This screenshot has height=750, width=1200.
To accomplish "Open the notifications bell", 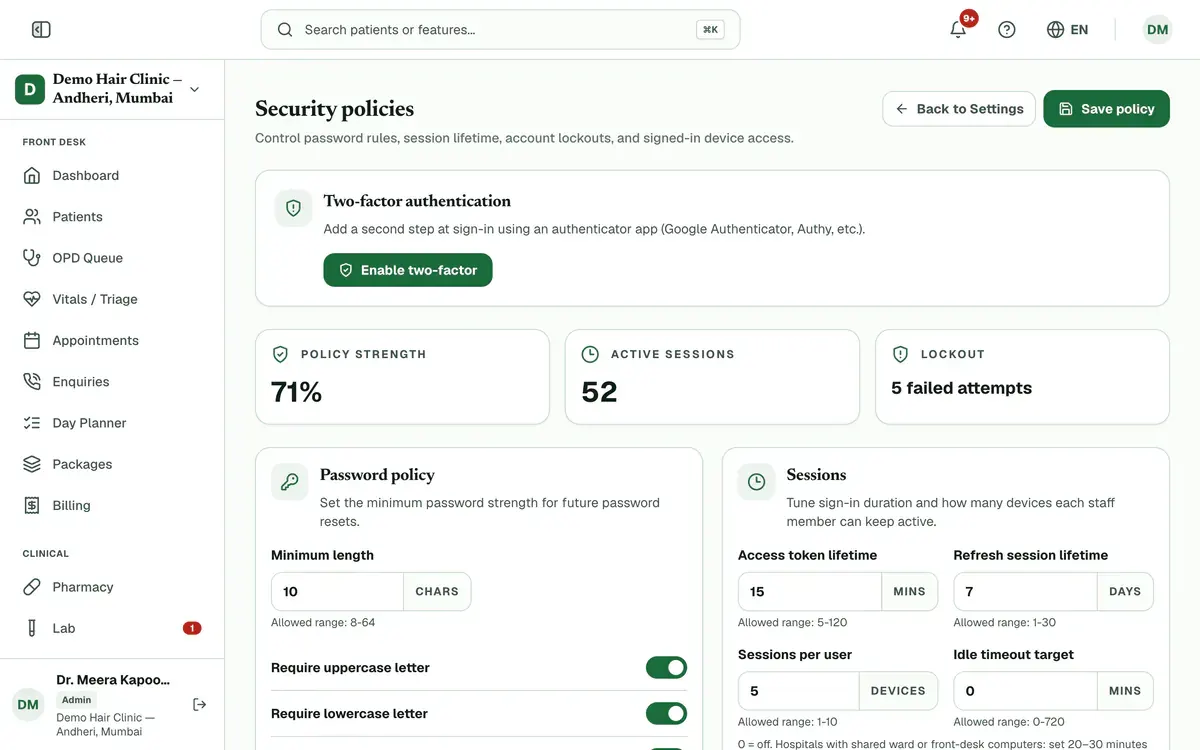I will coord(958,30).
